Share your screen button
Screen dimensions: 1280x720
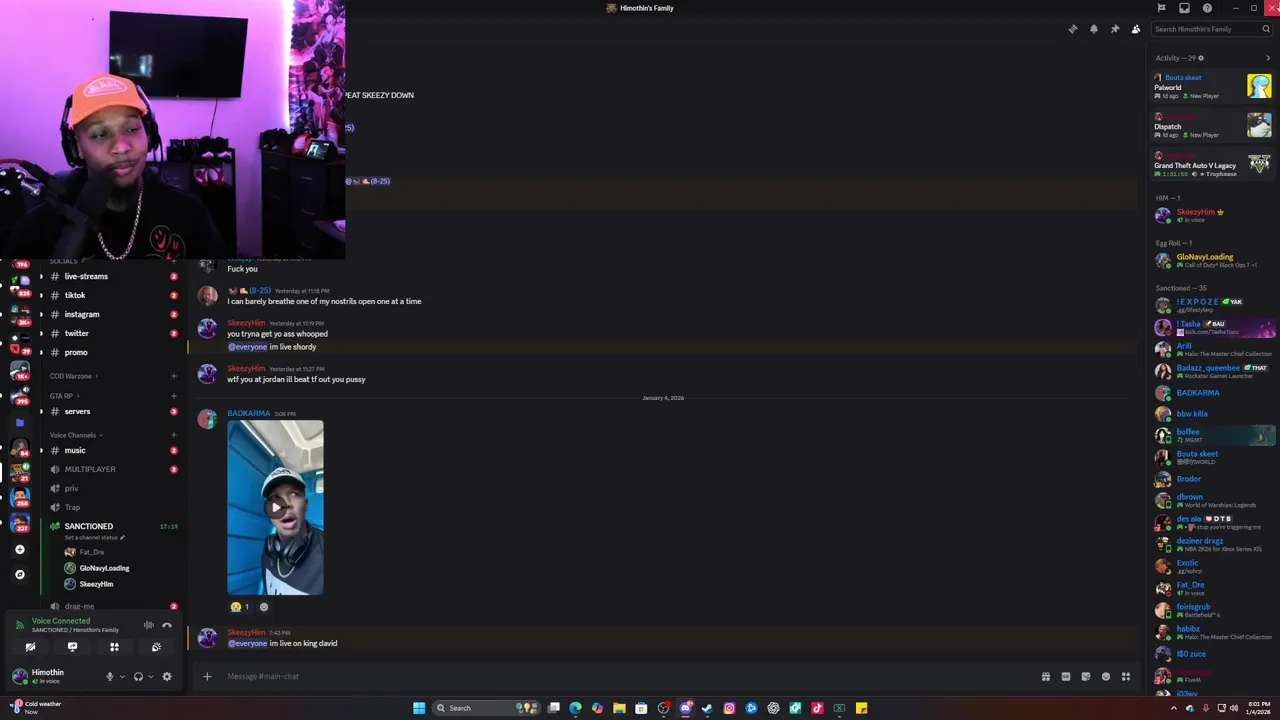(x=72, y=647)
